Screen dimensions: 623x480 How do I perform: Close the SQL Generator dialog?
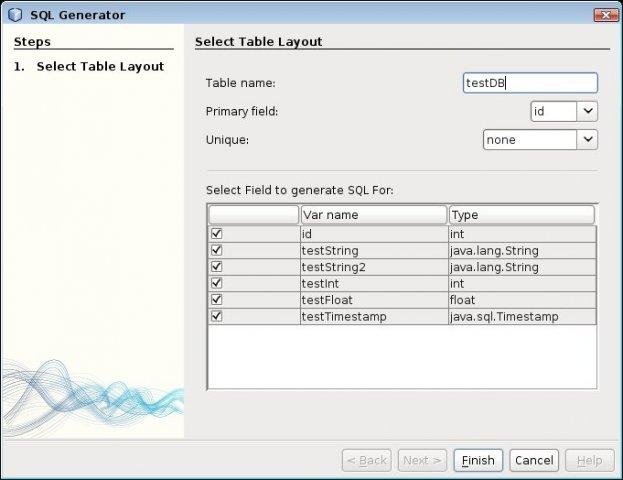coord(605,15)
